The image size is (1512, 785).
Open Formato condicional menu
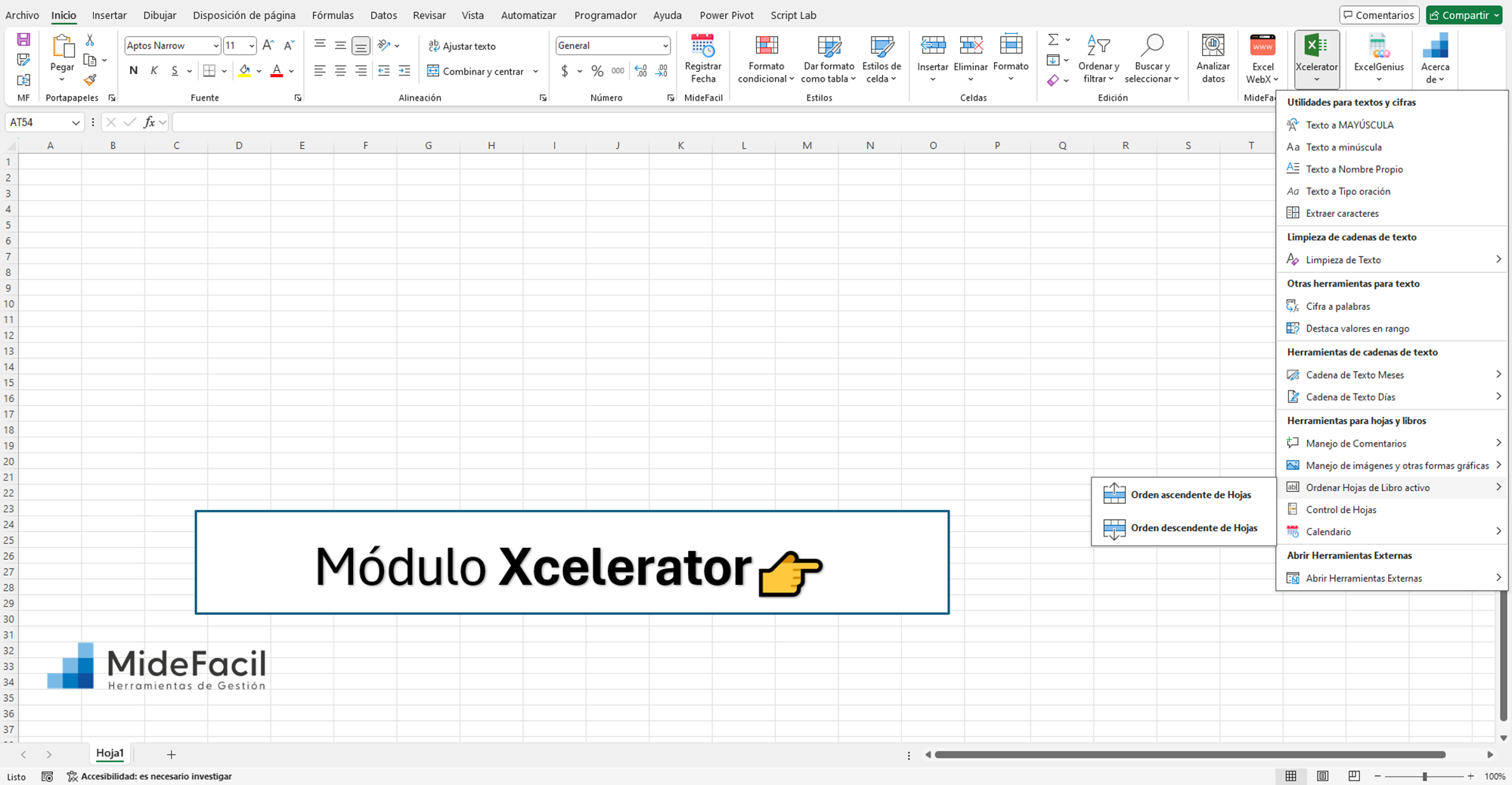(766, 59)
